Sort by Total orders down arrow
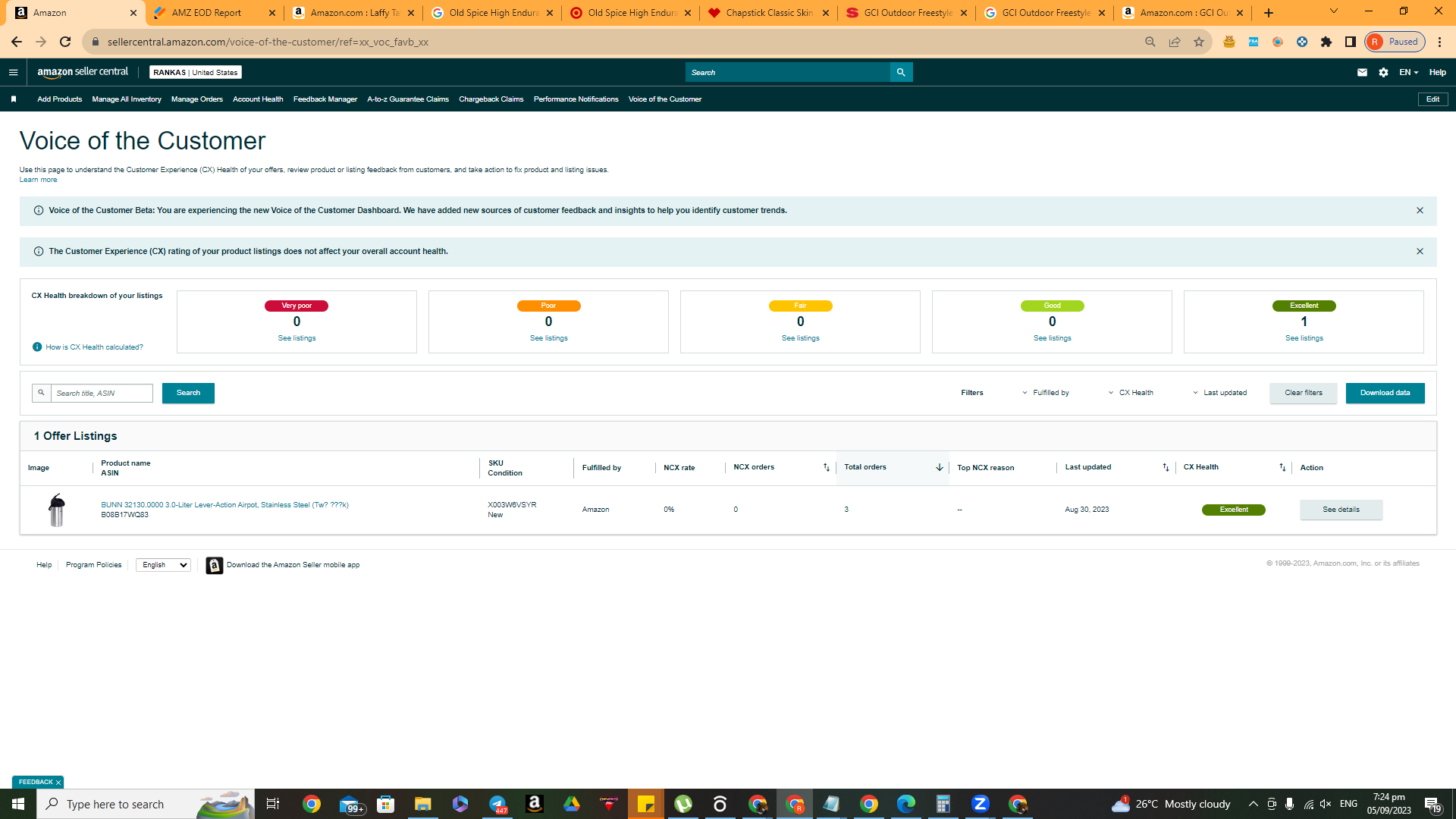This screenshot has width=1456, height=819. pyautogui.click(x=939, y=468)
